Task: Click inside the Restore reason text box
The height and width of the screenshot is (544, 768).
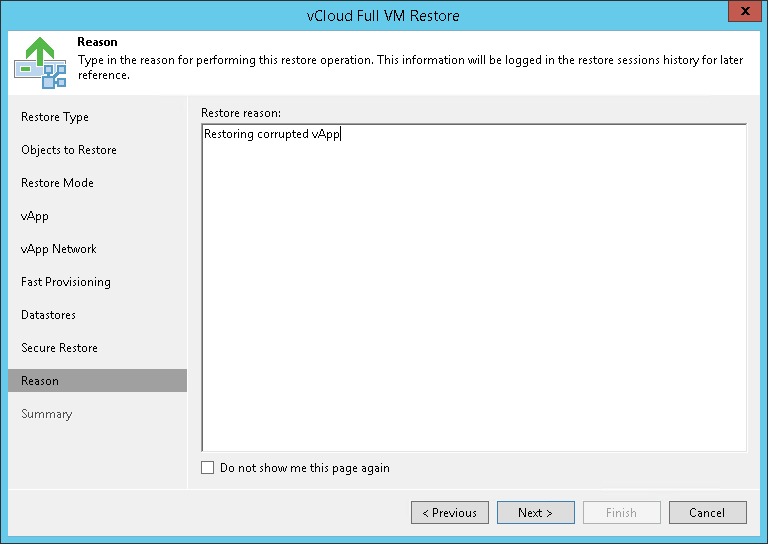Action: point(473,290)
